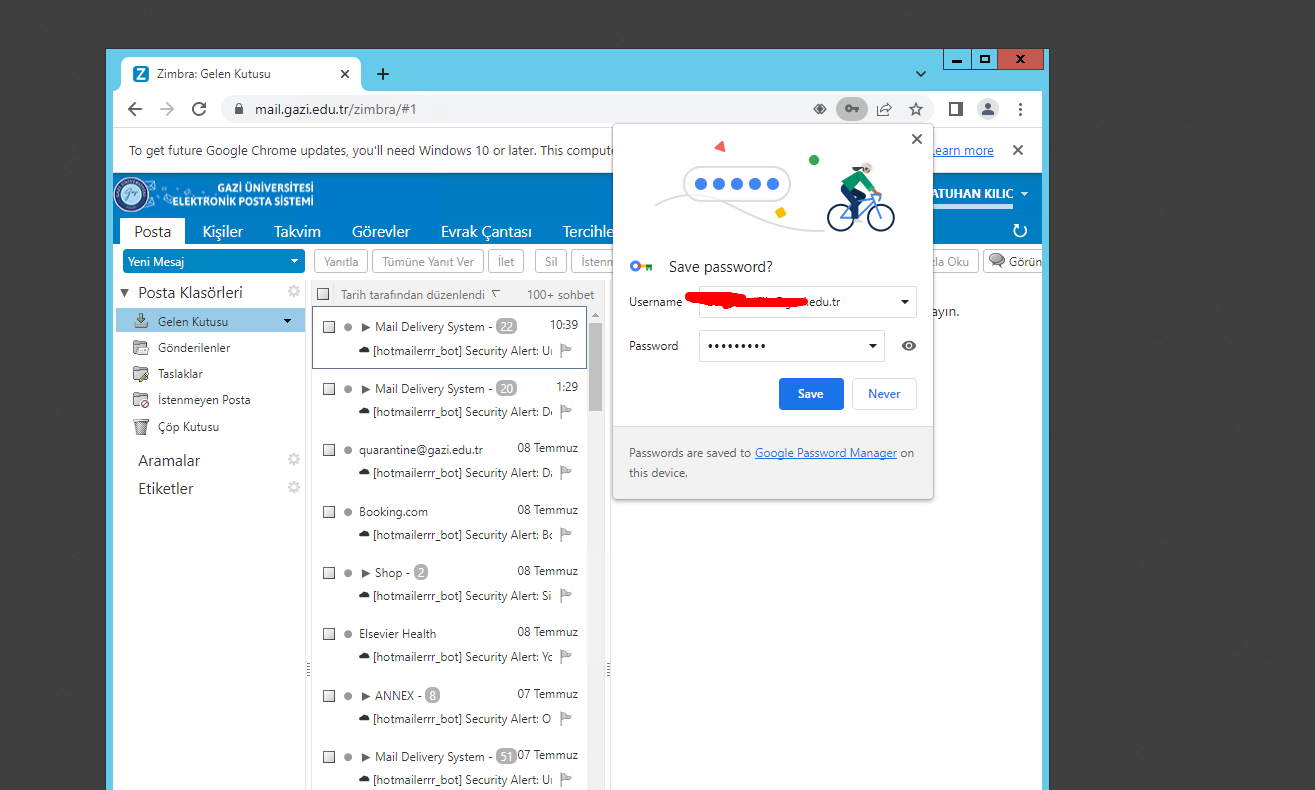The height and width of the screenshot is (790, 1315).
Task: Open the Evrak Çantası tab
Action: [x=486, y=231]
